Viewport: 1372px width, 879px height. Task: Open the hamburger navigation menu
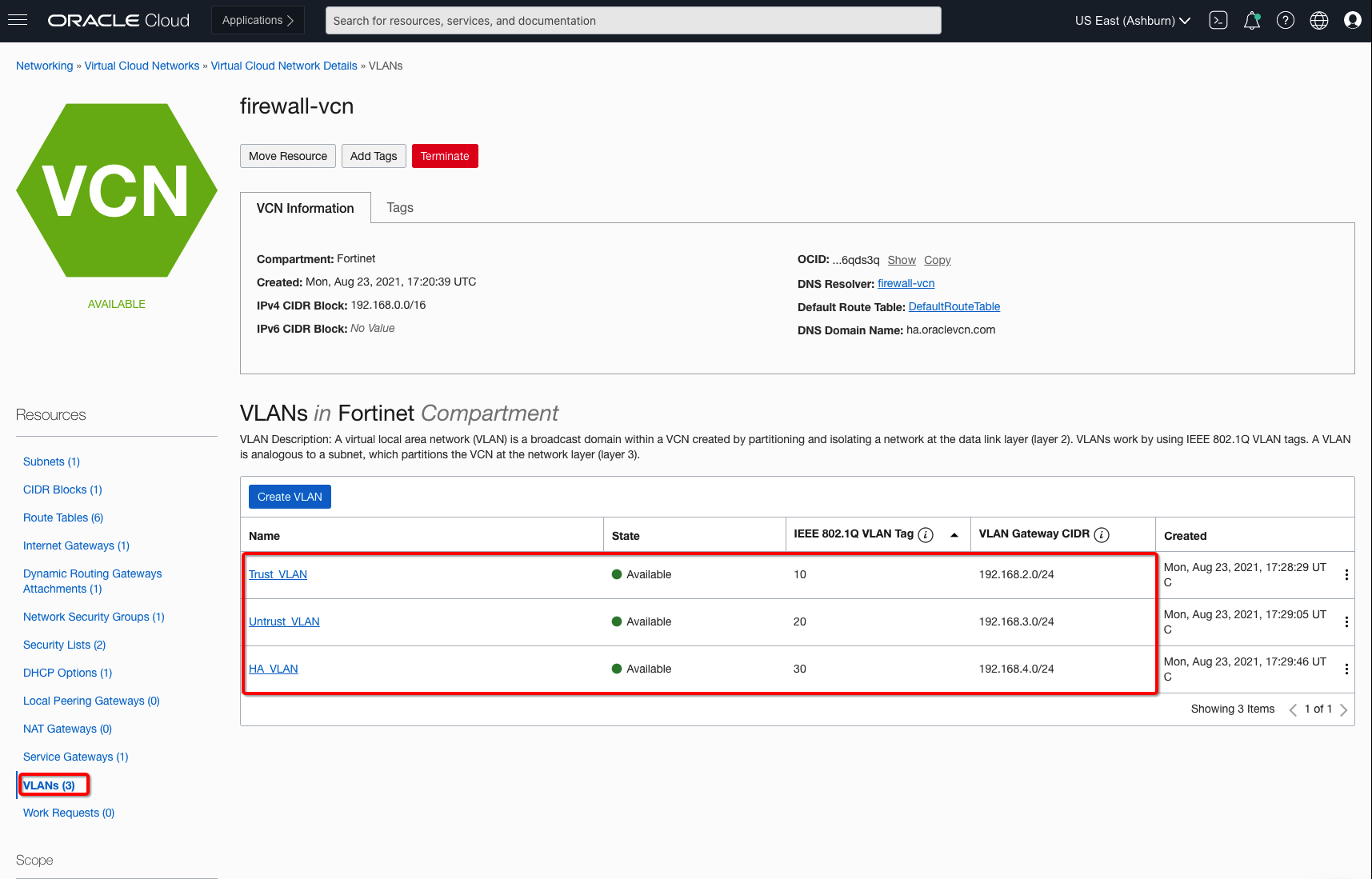(18, 20)
